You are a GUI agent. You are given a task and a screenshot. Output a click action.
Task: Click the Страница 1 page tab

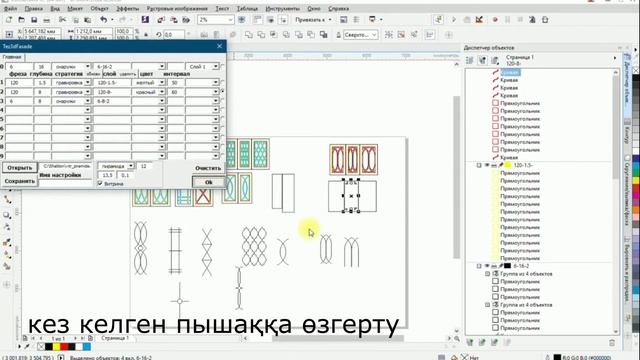tap(115, 338)
